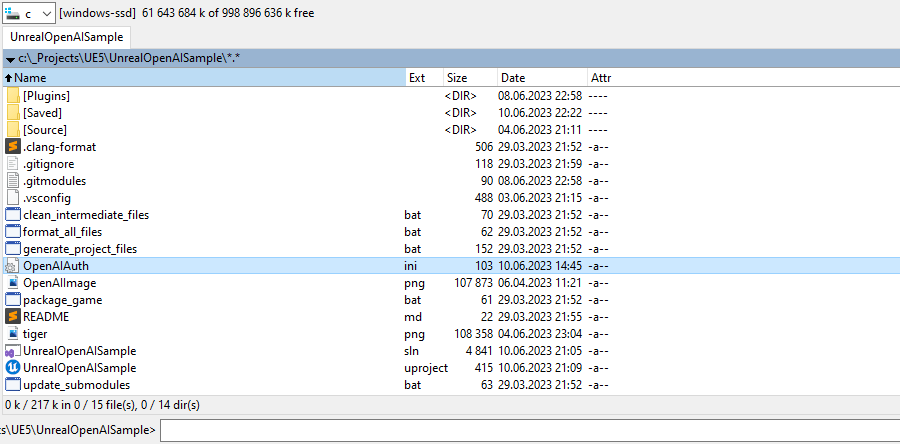
Task: Click the OpenAIImage png image icon
Action: (13, 283)
